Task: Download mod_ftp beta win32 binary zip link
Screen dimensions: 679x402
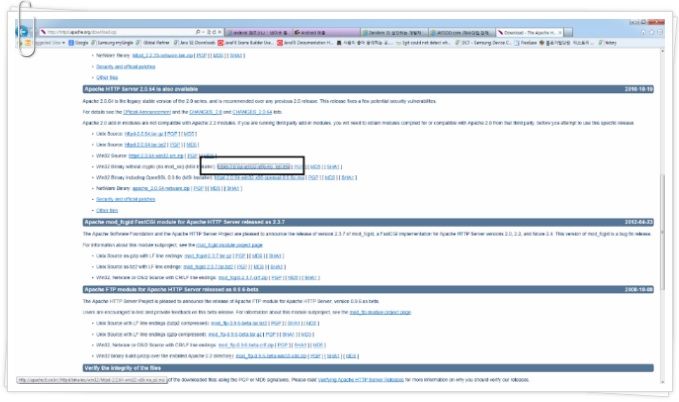Action: tap(271, 356)
